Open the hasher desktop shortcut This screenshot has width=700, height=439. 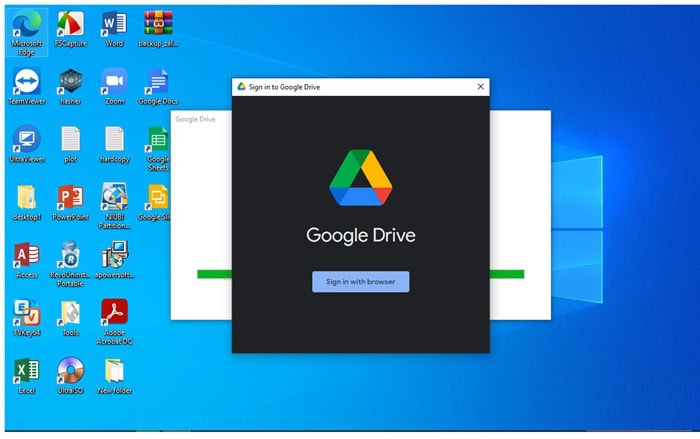[x=70, y=82]
